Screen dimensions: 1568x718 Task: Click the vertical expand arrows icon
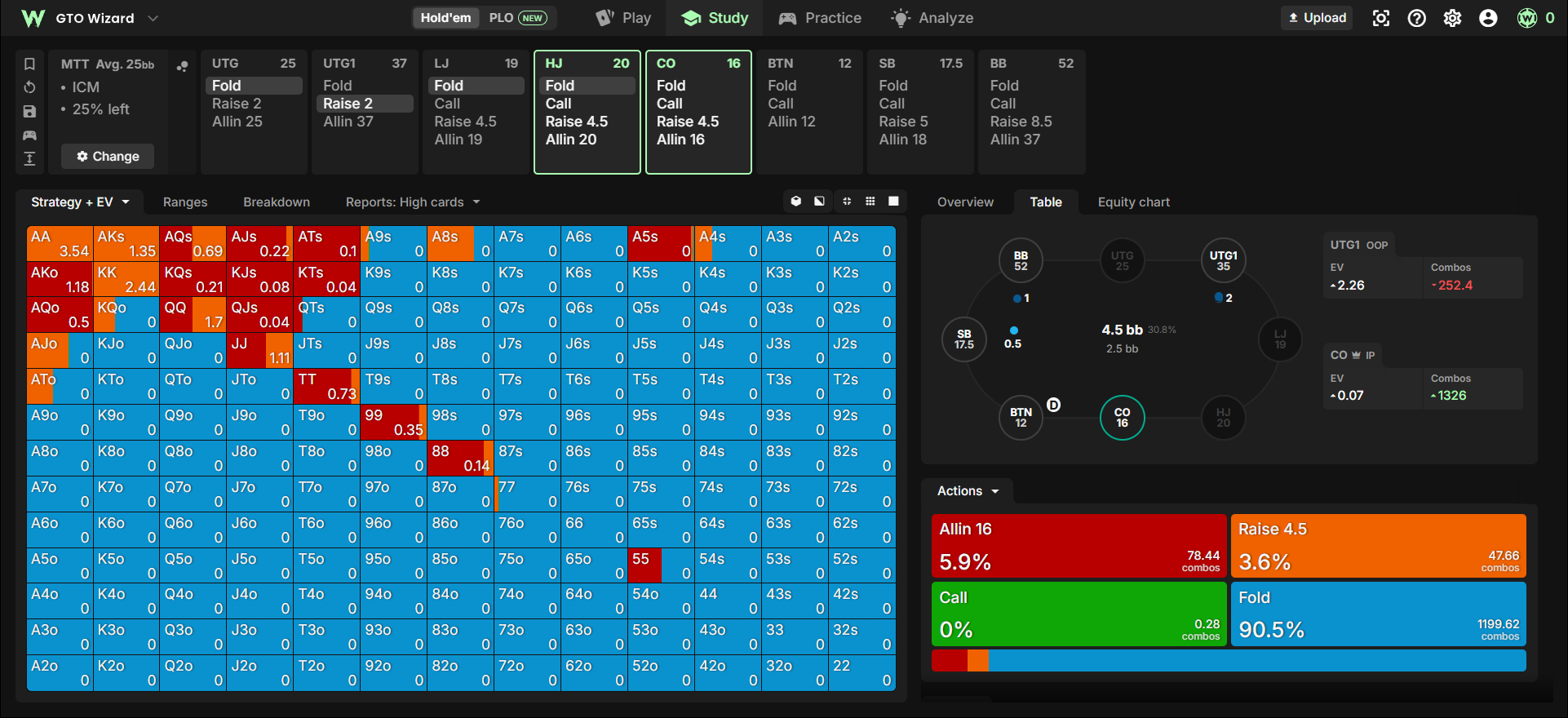[x=29, y=158]
